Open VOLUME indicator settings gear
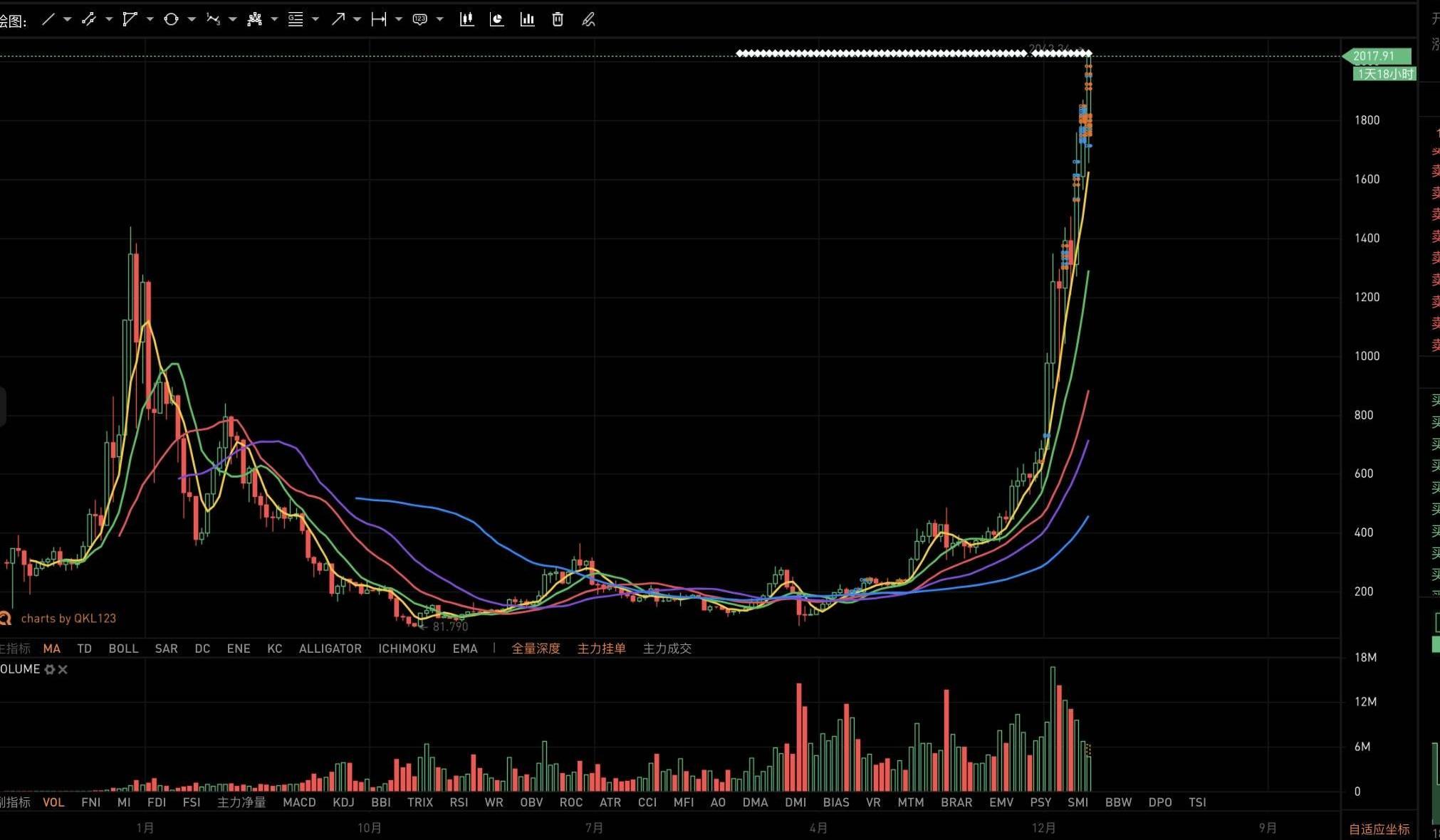 click(50, 669)
